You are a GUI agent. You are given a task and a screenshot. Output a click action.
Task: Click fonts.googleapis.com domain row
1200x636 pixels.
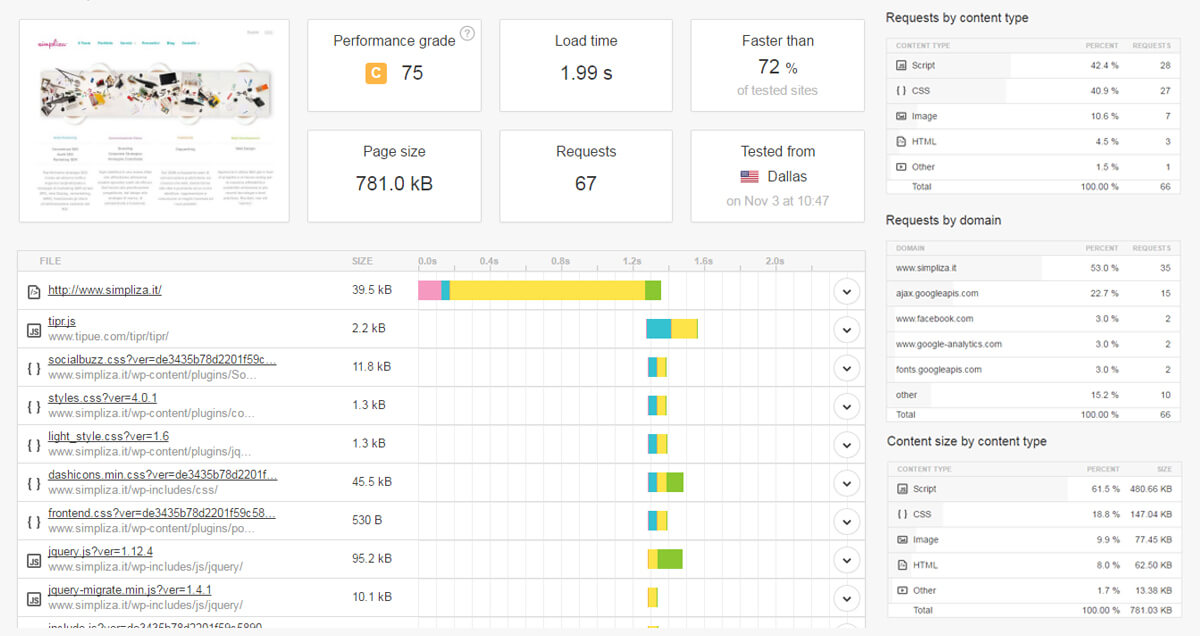pos(1033,369)
